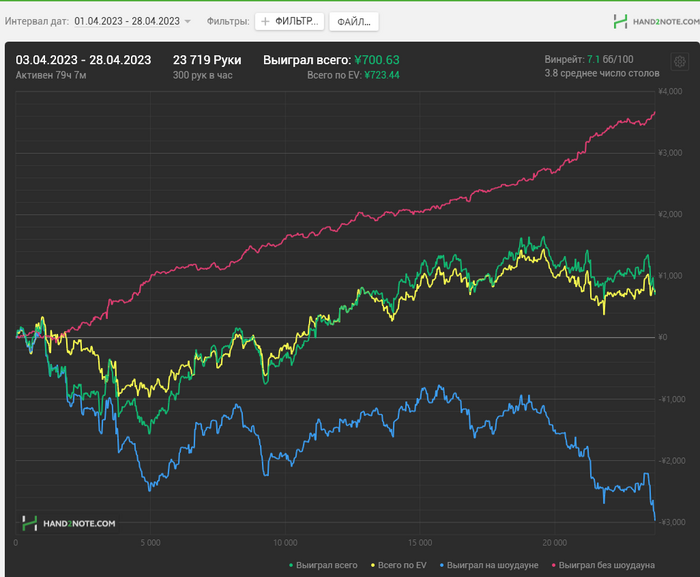Viewport: 700px width, 577px height.
Task: Open the date interval dropdown arrow
Action: pyautogui.click(x=188, y=21)
